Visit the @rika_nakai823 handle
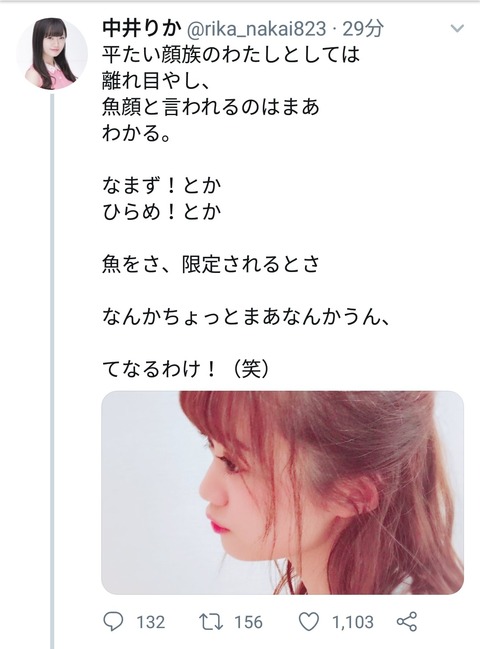The image size is (480, 649). coord(257,29)
